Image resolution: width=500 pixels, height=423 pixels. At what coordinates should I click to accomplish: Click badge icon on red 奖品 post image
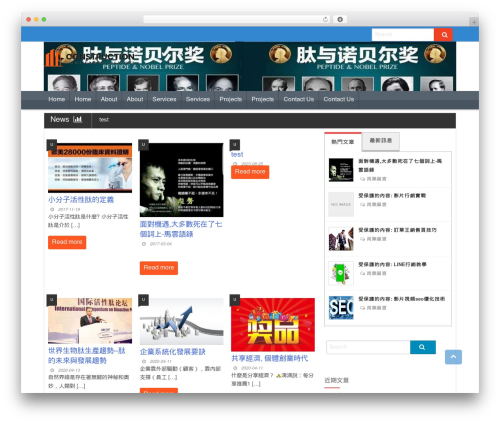(x=235, y=300)
